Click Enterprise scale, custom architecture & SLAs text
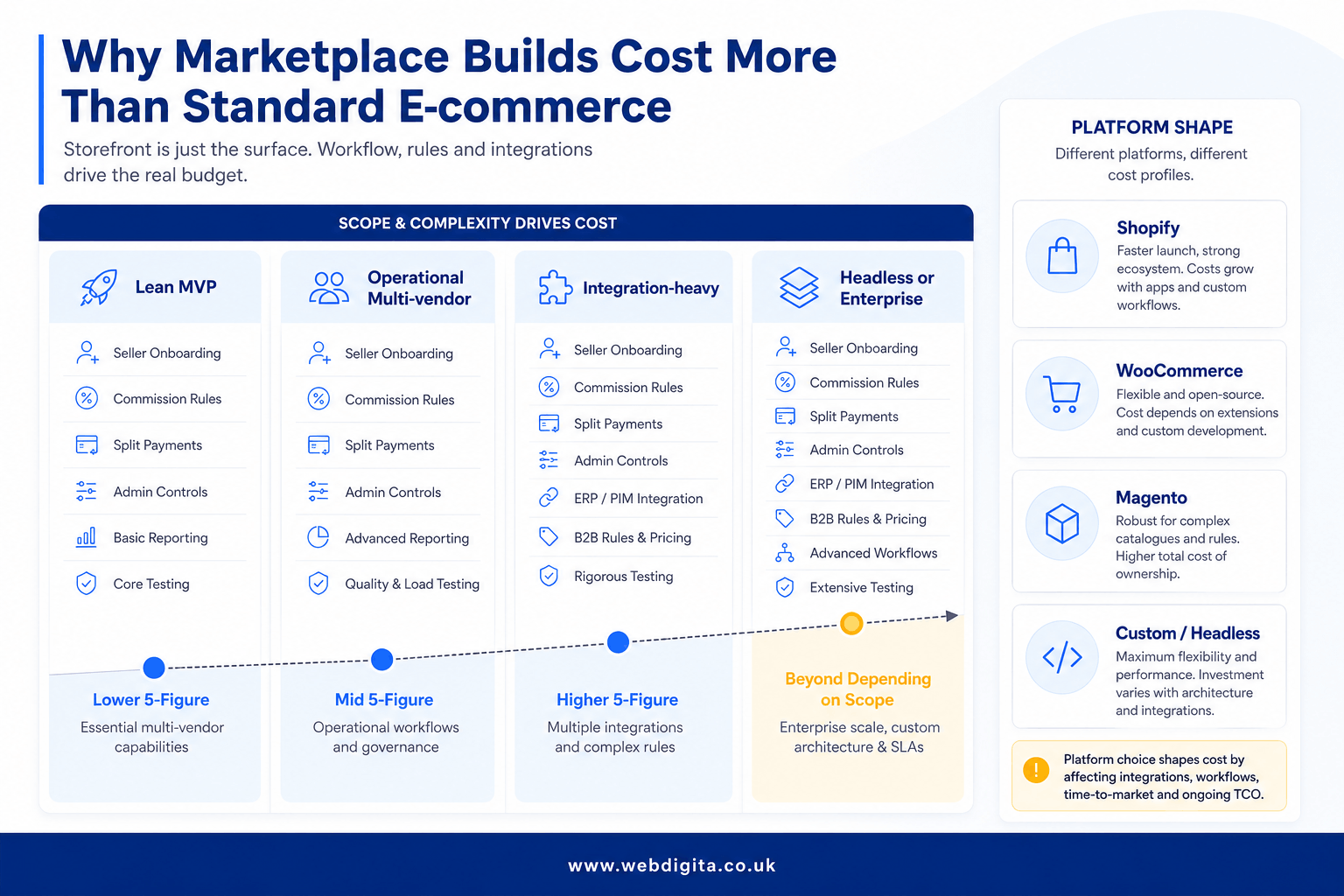 pyautogui.click(x=859, y=737)
